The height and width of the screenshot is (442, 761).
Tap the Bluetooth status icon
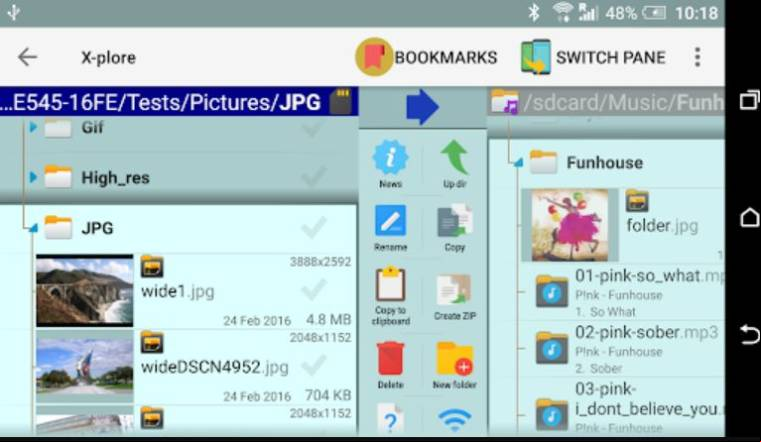click(x=534, y=13)
